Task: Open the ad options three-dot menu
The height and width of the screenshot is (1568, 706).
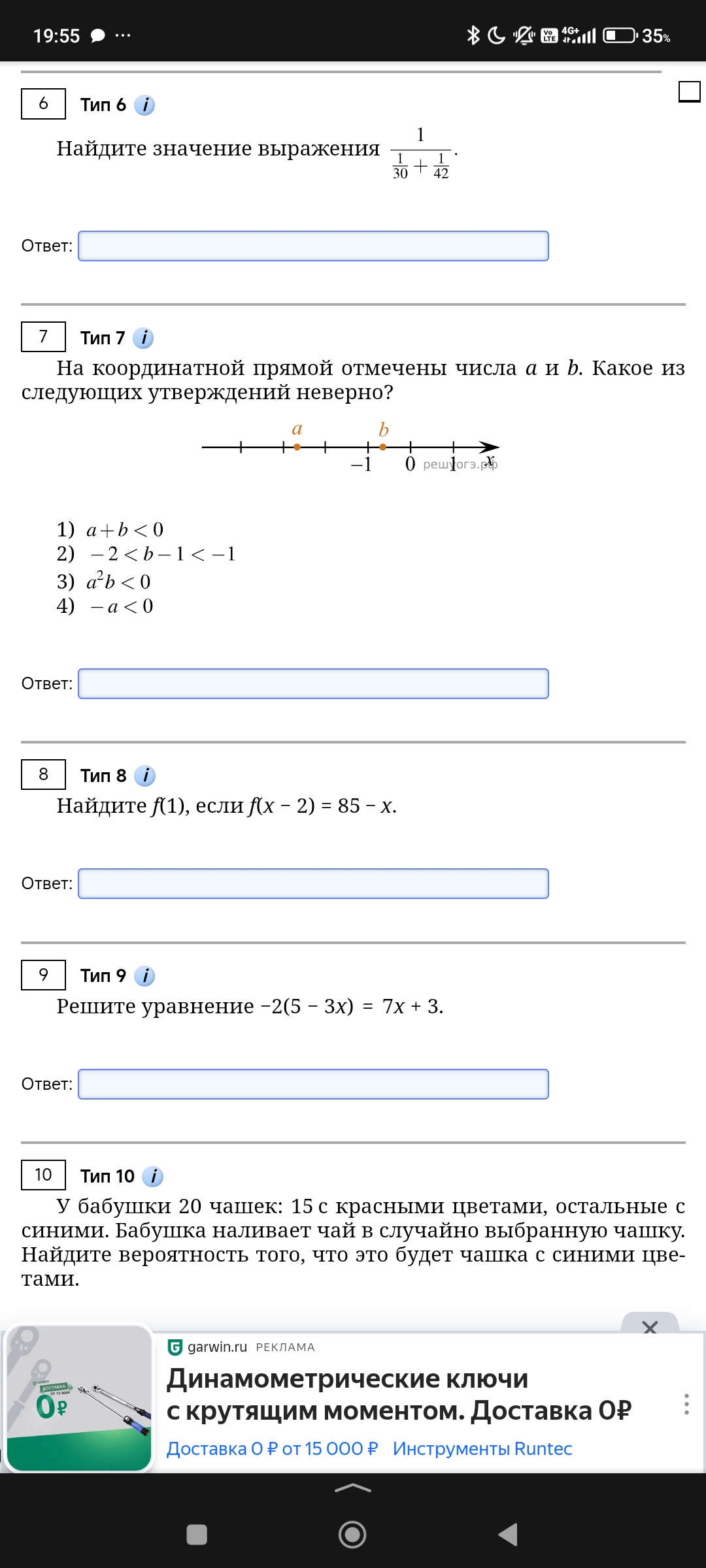Action: [686, 1403]
